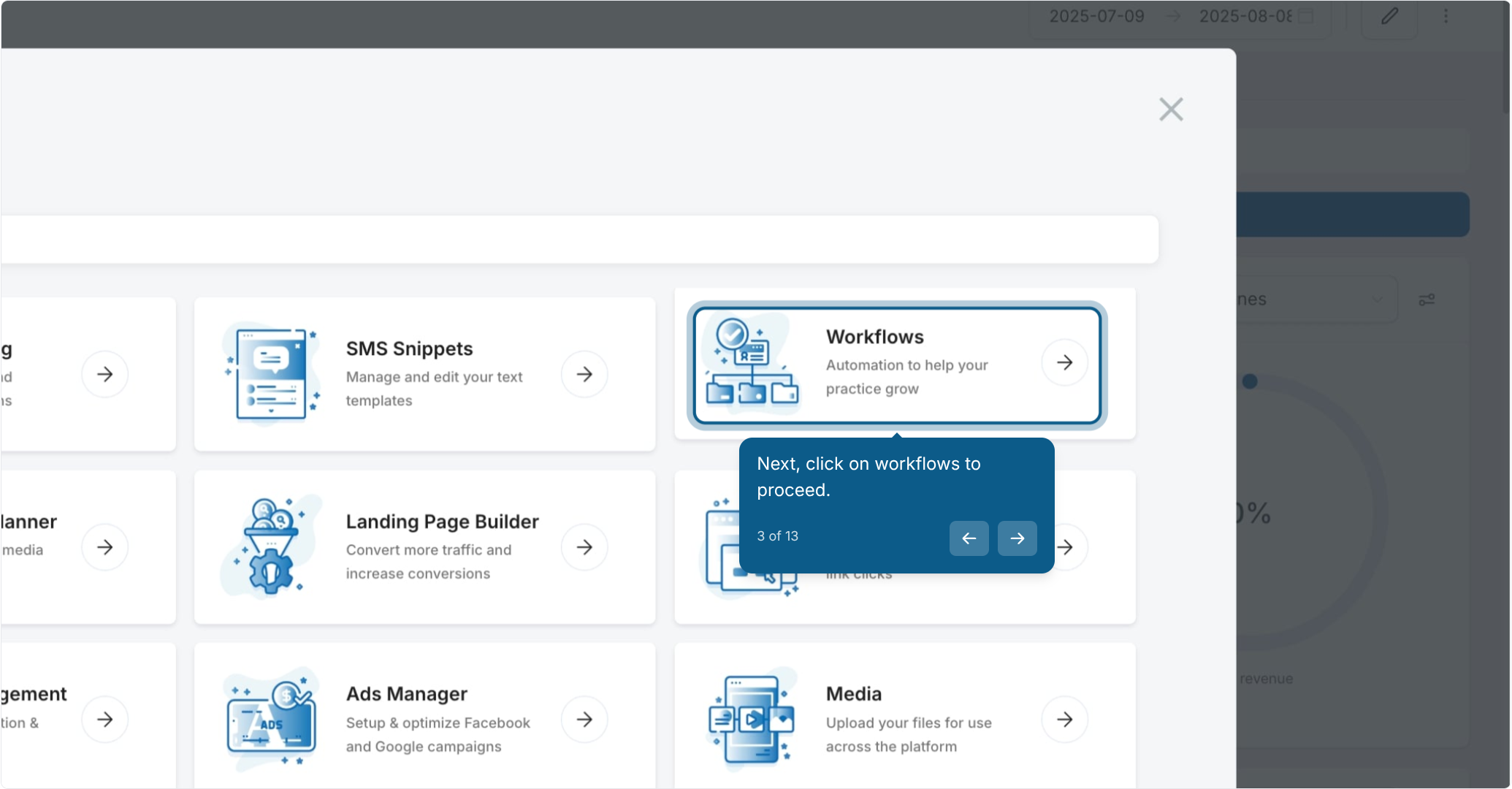Click 'Manage and edit your text templates' text
The width and height of the screenshot is (1512, 789).
[x=434, y=389]
